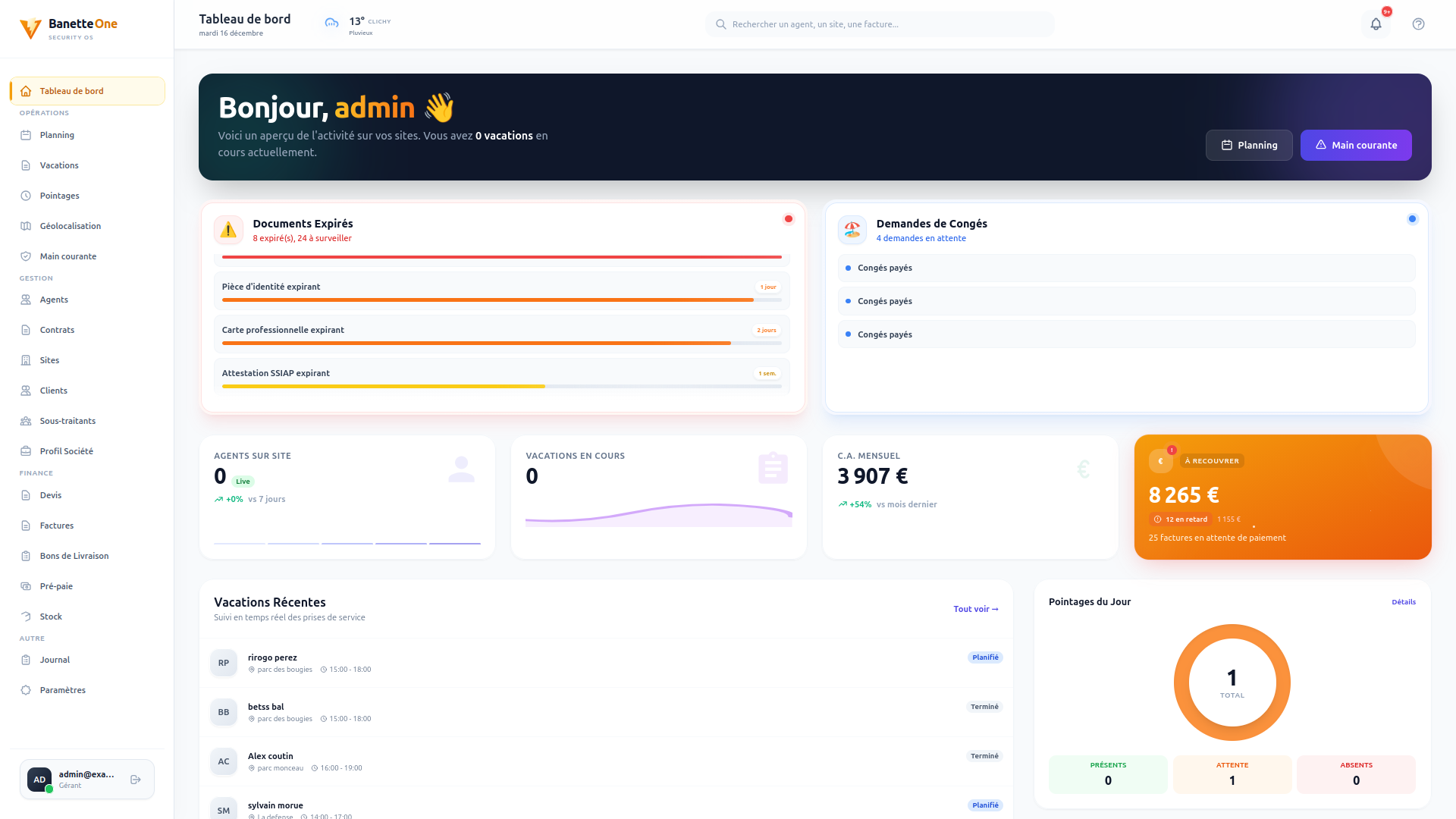Click the Demandes de Congés umbrella icon
The image size is (1456, 819).
click(852, 230)
